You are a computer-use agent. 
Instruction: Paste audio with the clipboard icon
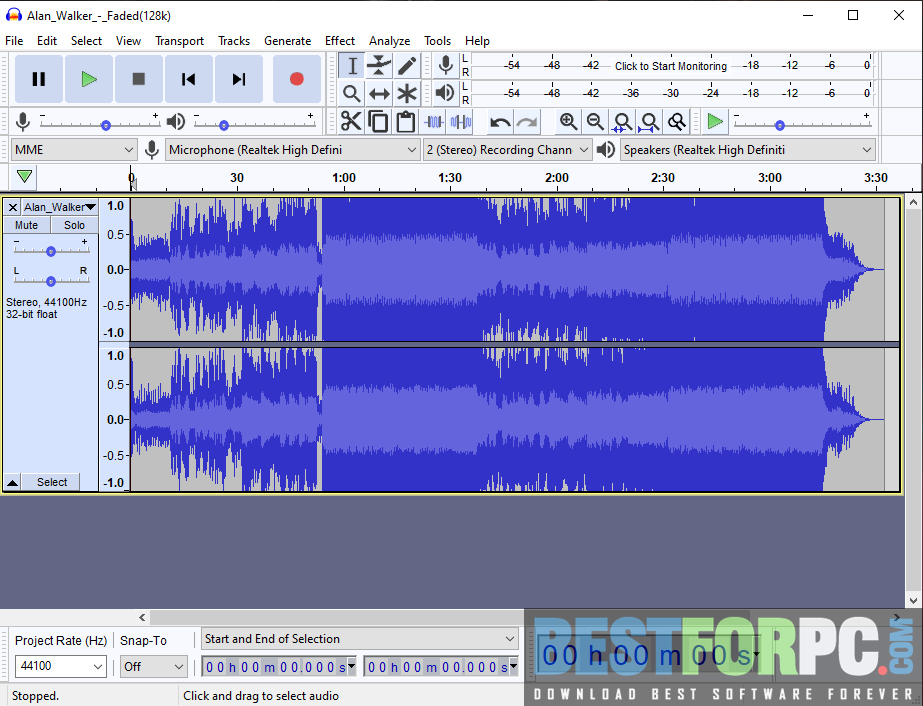click(x=405, y=121)
